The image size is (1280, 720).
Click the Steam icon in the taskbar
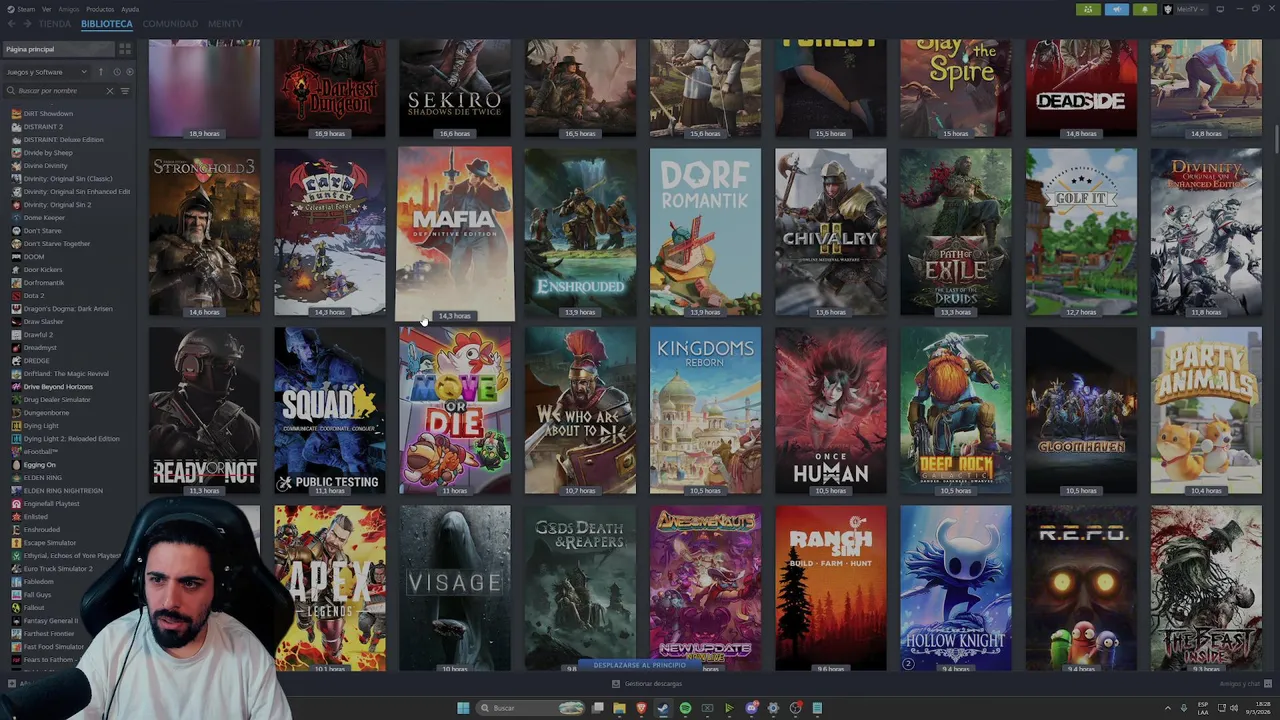(x=663, y=708)
